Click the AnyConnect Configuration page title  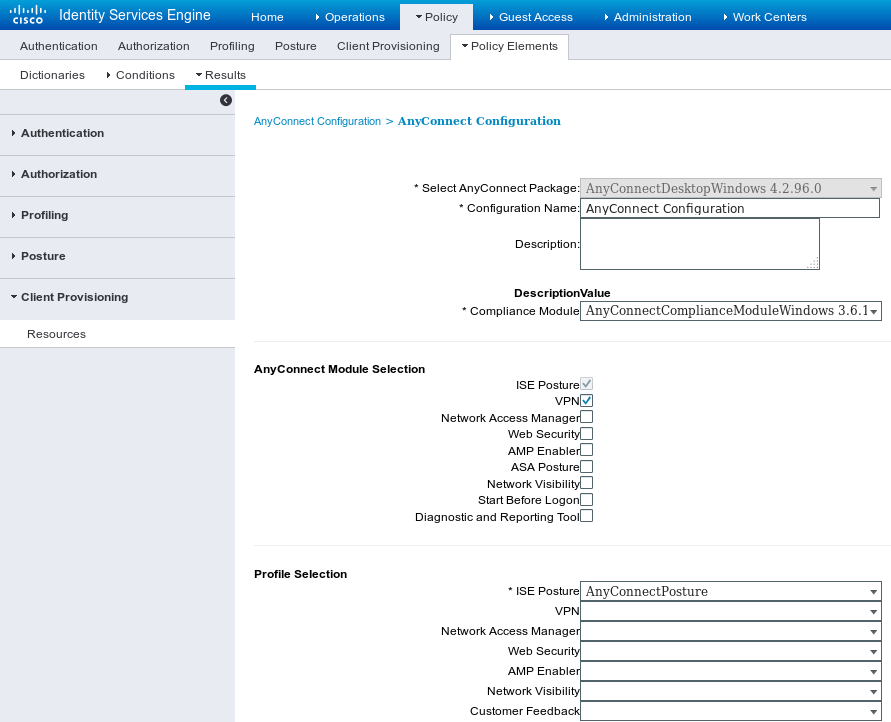479,121
